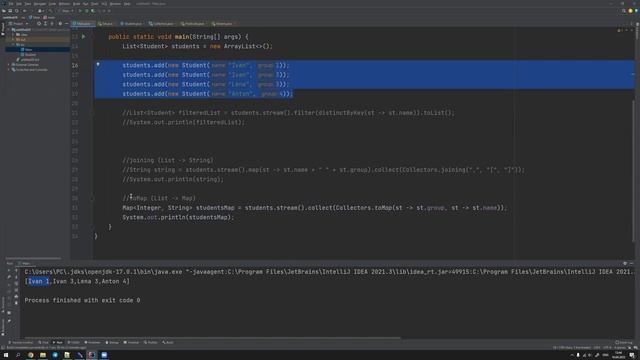The image size is (640, 360).
Task: Hide the Project tool window
Action: pos(67,24)
